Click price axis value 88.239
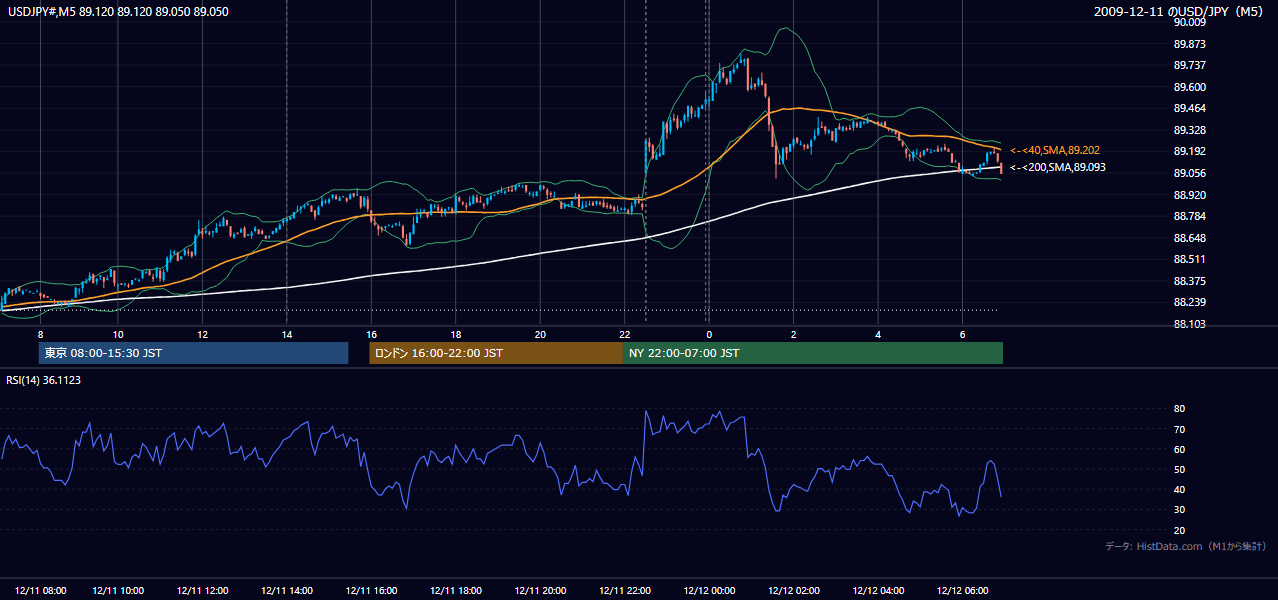1278x600 pixels. coord(1191,302)
